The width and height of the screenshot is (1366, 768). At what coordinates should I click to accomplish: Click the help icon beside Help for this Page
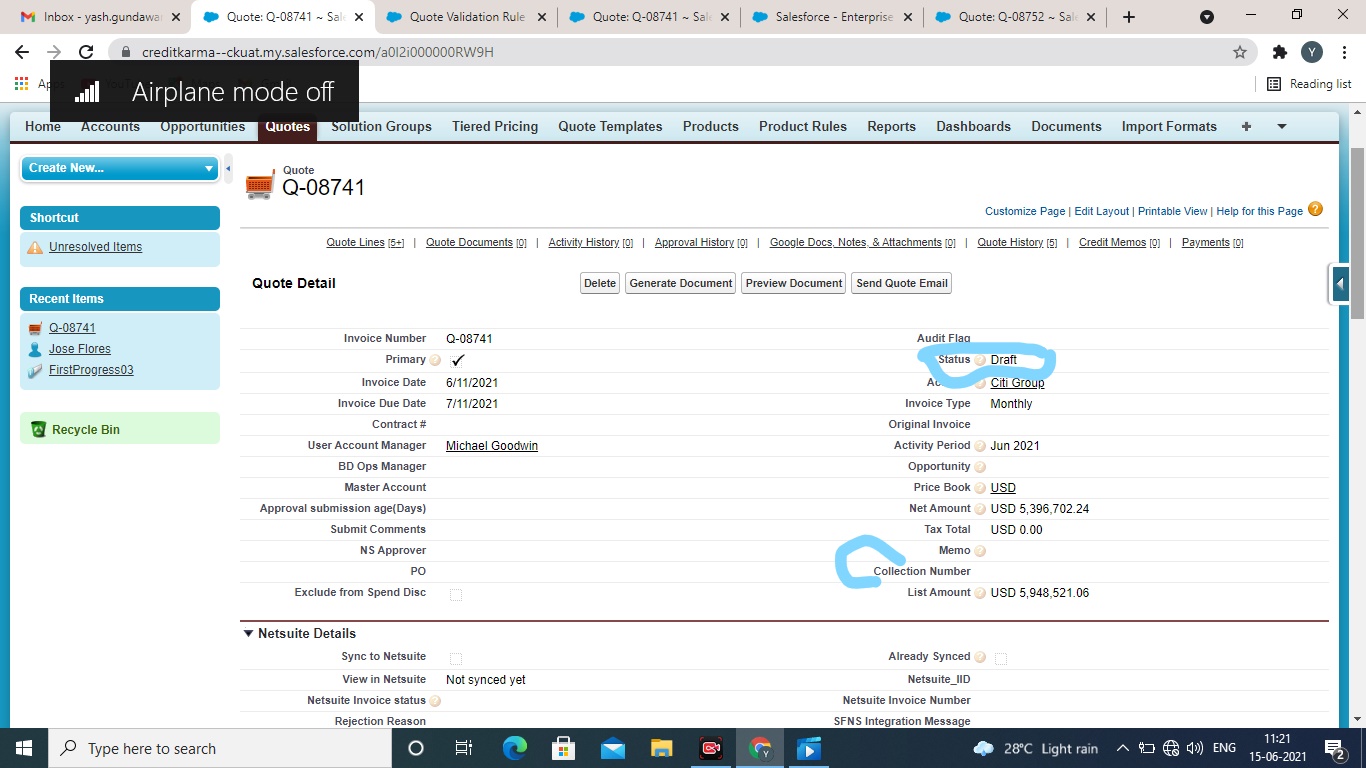point(1315,210)
